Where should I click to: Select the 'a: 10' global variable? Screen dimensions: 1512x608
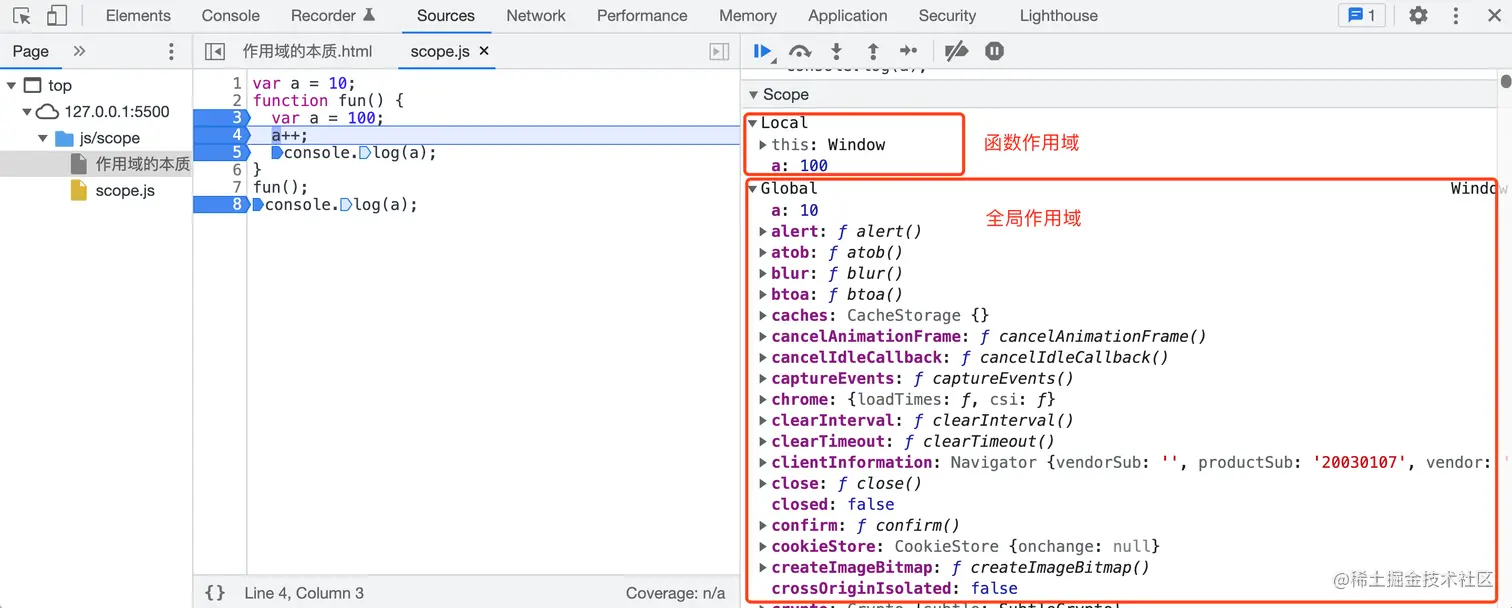(795, 210)
